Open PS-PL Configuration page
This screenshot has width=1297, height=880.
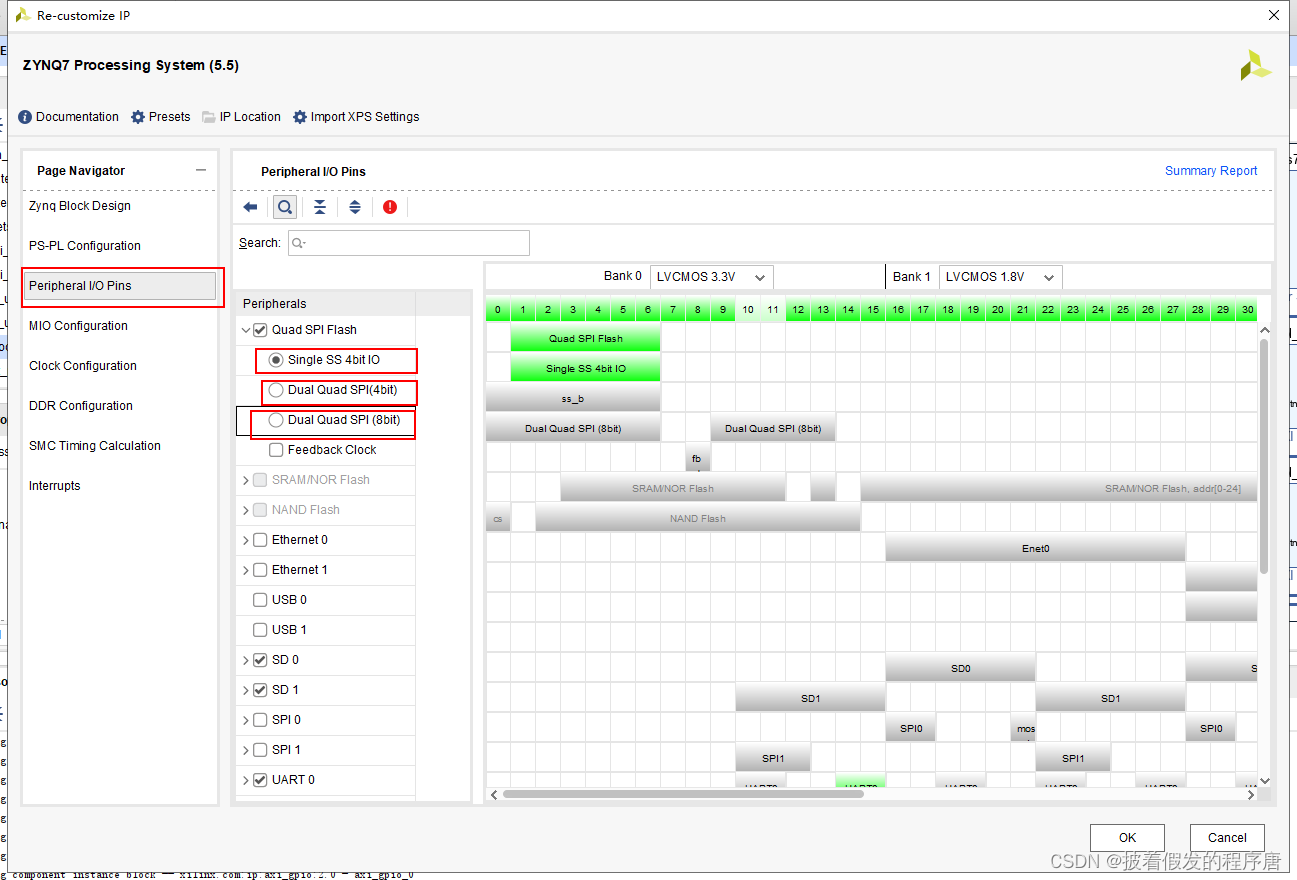point(85,246)
